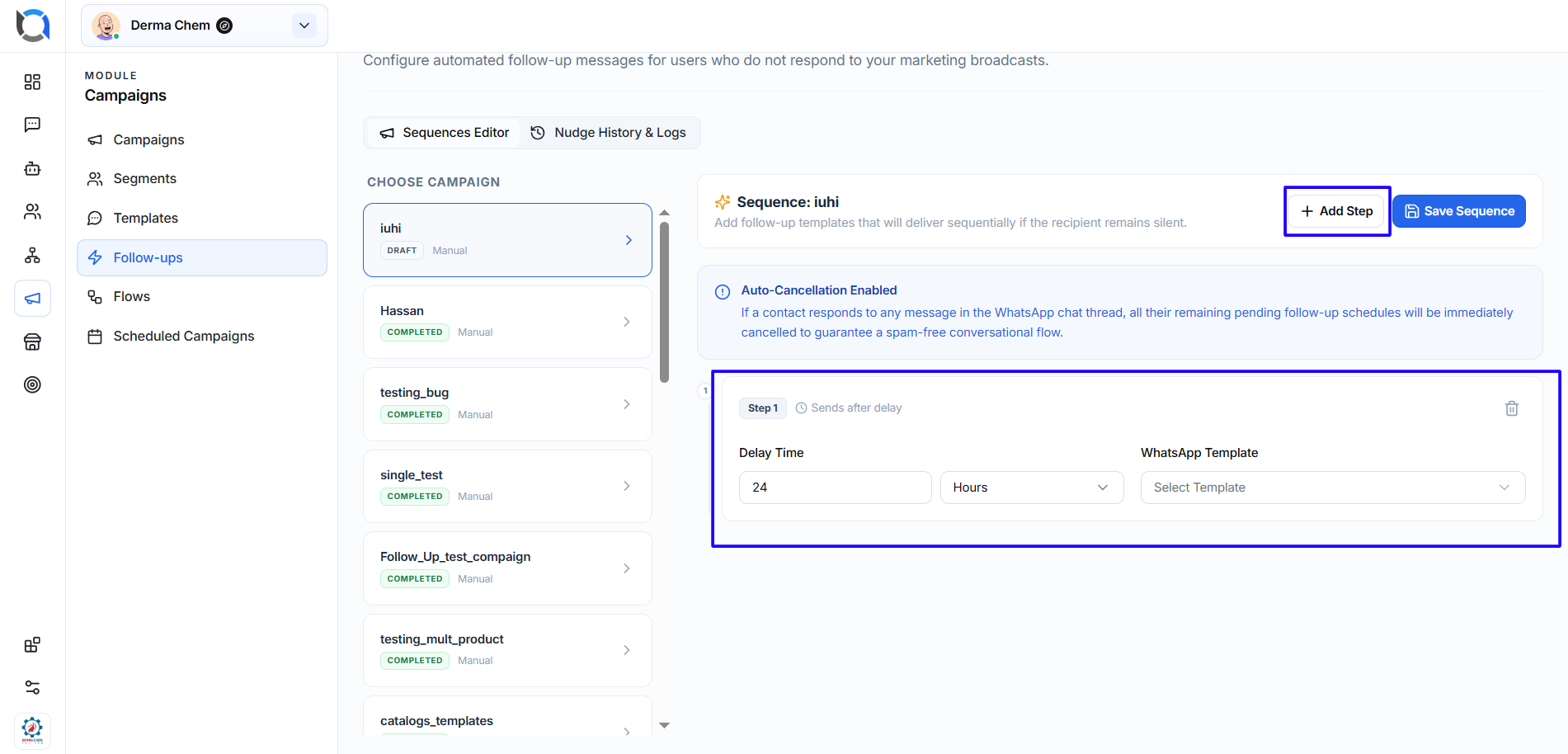Select the single_test campaign card

[x=507, y=486]
